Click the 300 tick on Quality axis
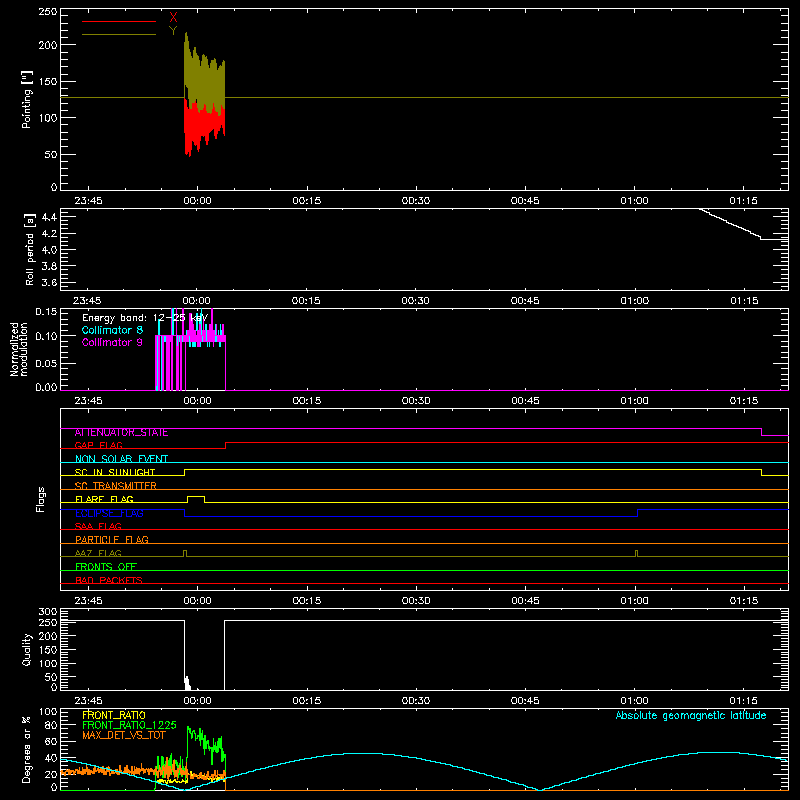The height and width of the screenshot is (800, 800). (x=48, y=612)
